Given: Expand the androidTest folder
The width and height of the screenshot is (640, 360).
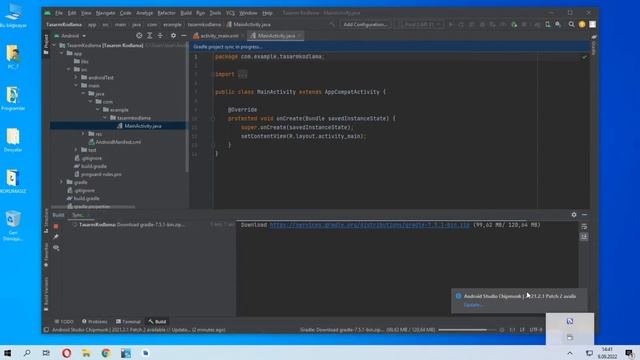Looking at the screenshot, I should click(76, 78).
